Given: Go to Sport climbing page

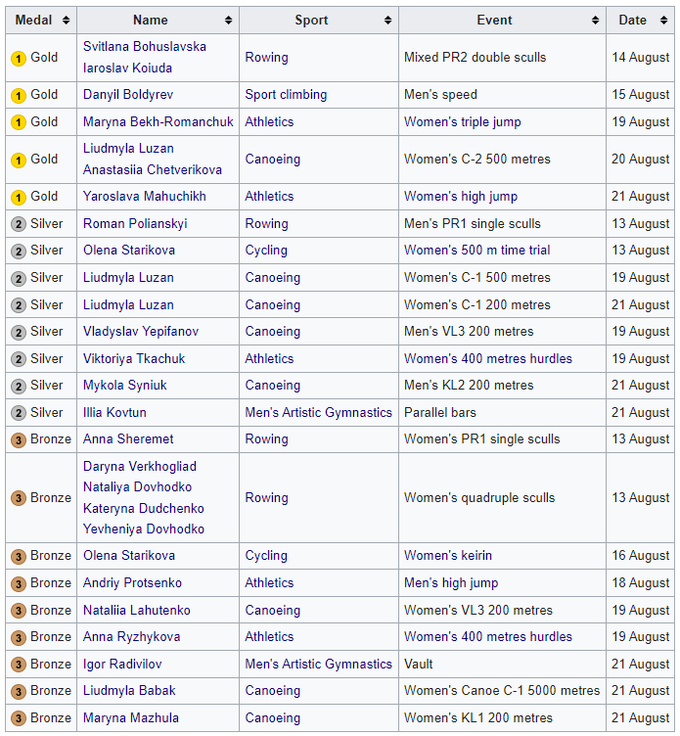Looking at the screenshot, I should tap(286, 95).
